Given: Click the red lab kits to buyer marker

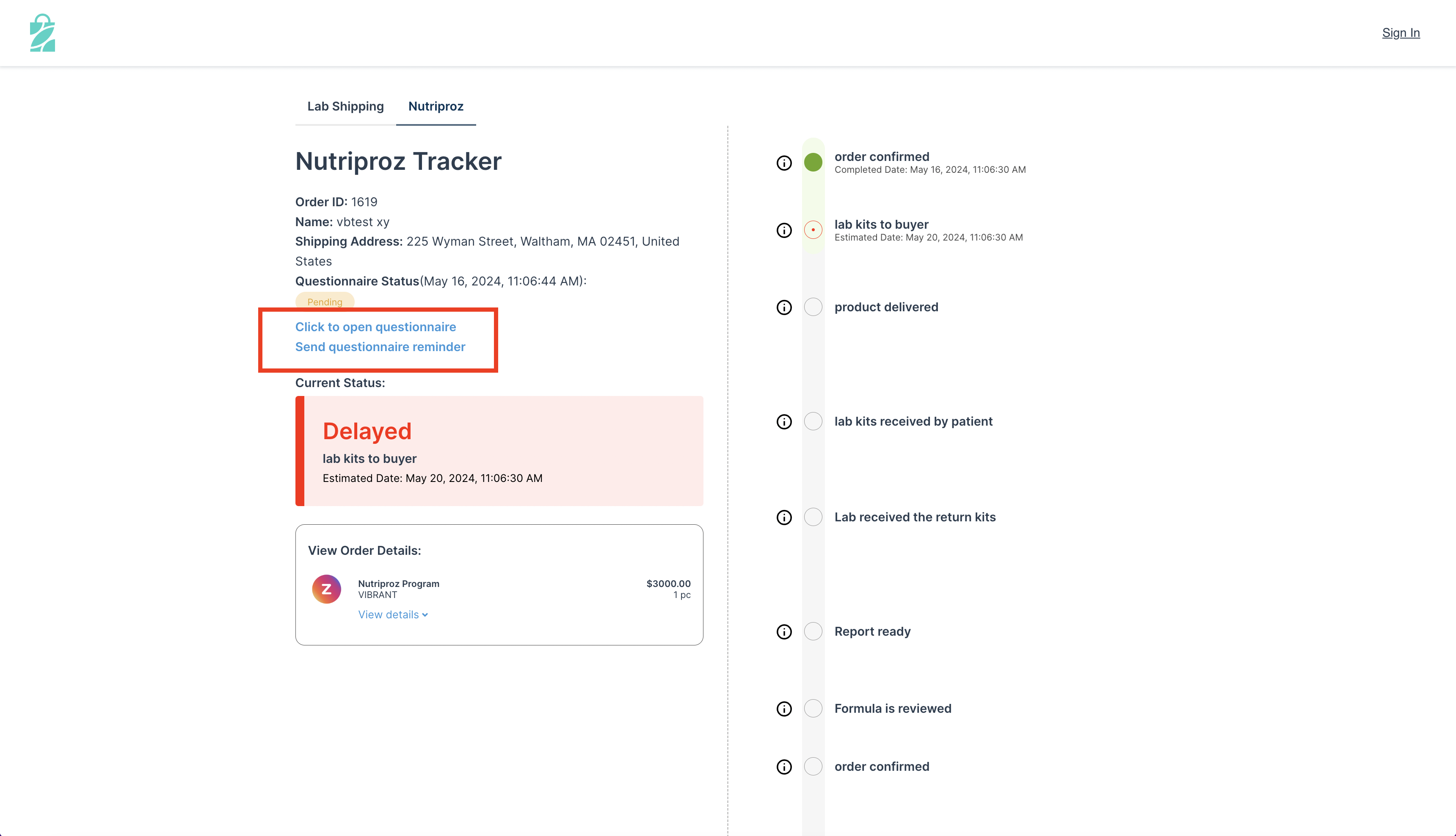Looking at the screenshot, I should coord(813,230).
